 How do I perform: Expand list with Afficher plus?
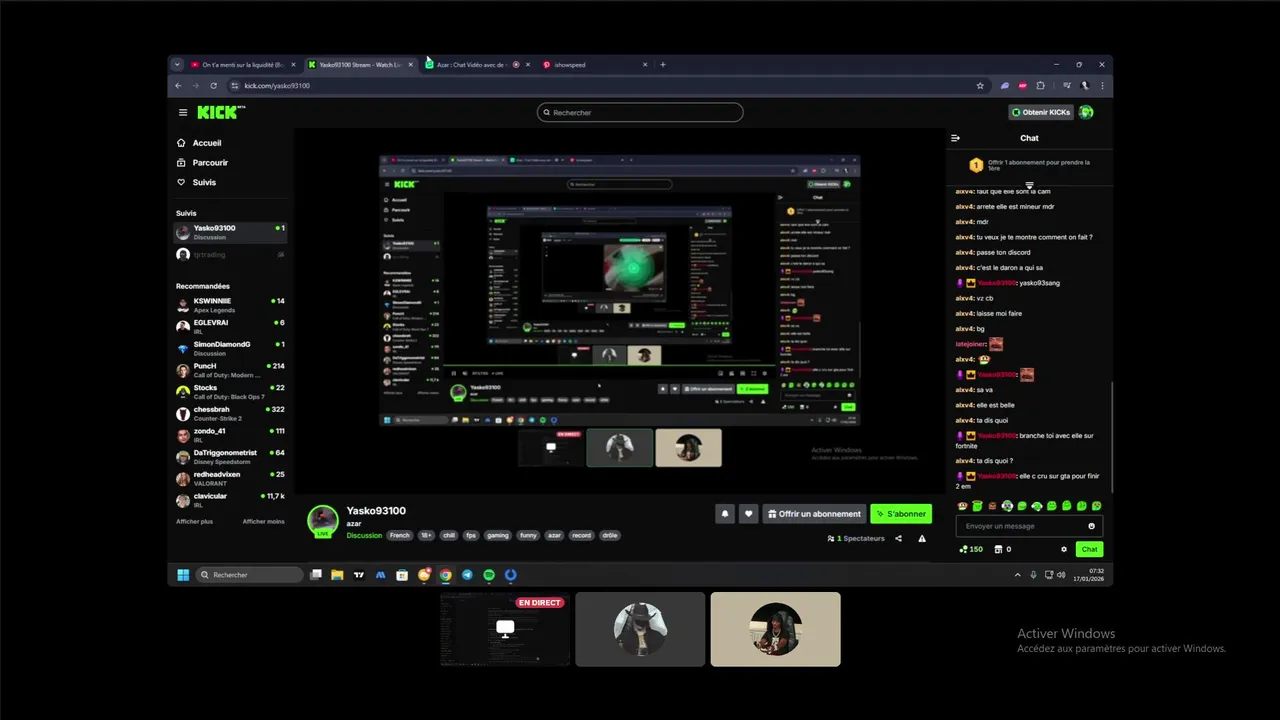coord(194,521)
